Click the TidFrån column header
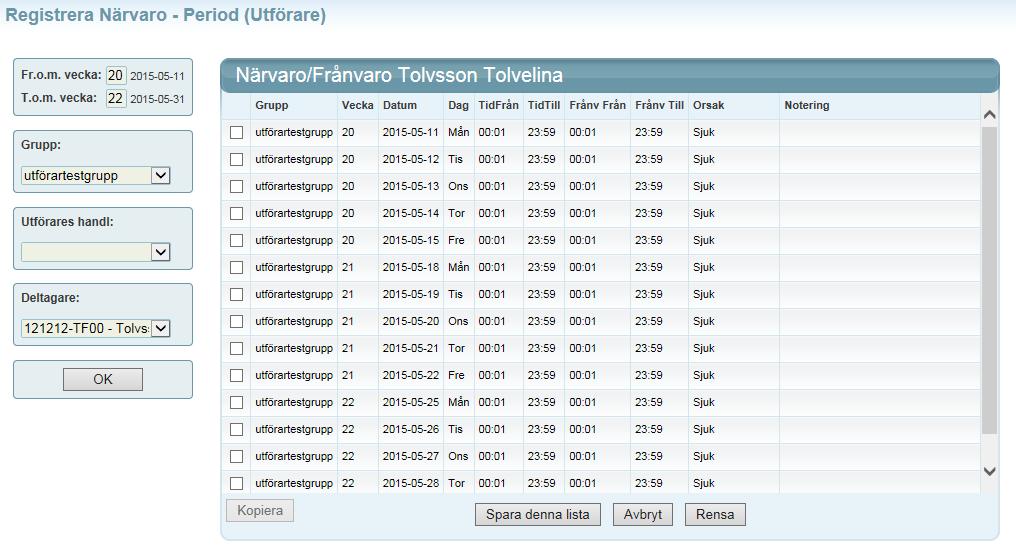The image size is (1016, 559). point(498,105)
